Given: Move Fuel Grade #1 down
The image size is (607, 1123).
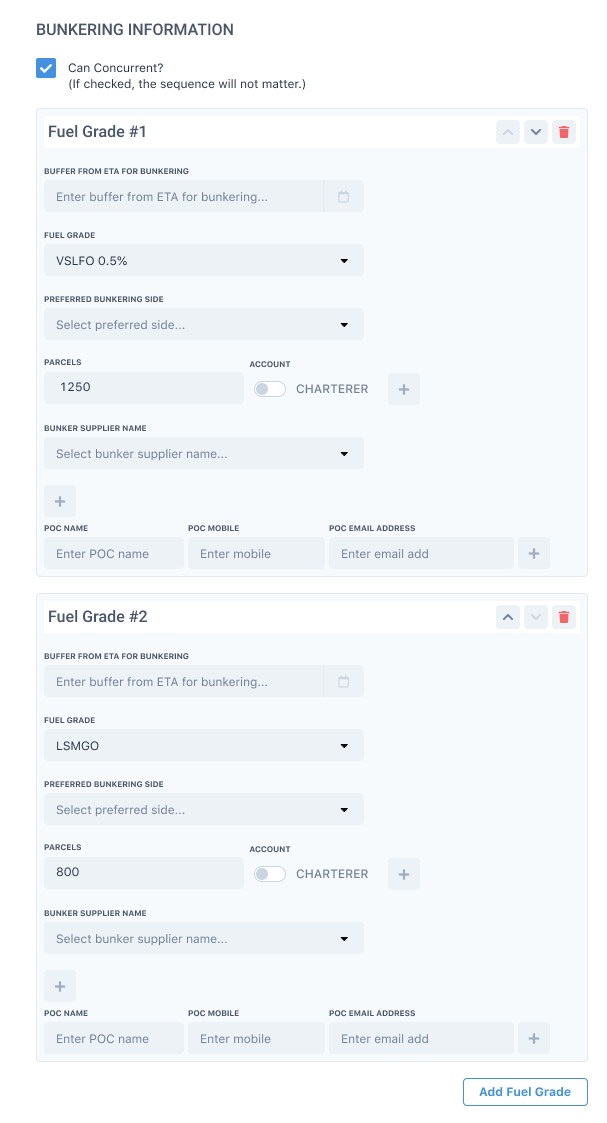Looking at the screenshot, I should pyautogui.click(x=536, y=132).
